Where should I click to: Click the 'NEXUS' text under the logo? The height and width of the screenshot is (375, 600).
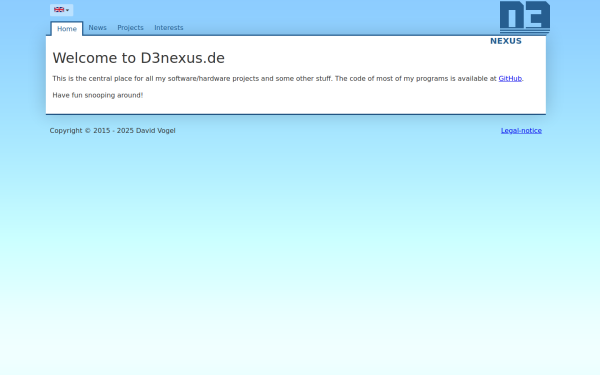coord(506,41)
